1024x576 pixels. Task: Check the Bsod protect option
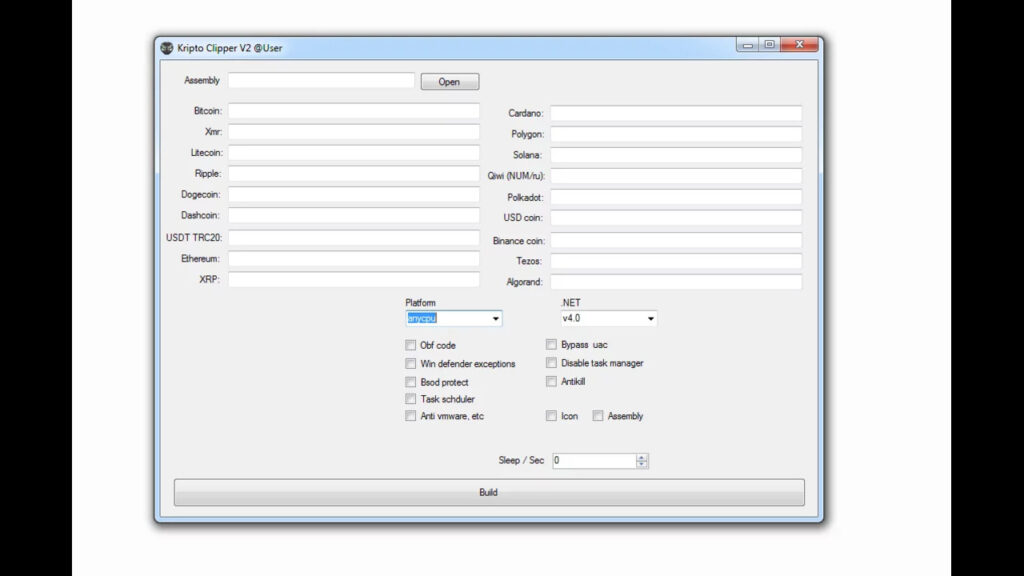[410, 382]
